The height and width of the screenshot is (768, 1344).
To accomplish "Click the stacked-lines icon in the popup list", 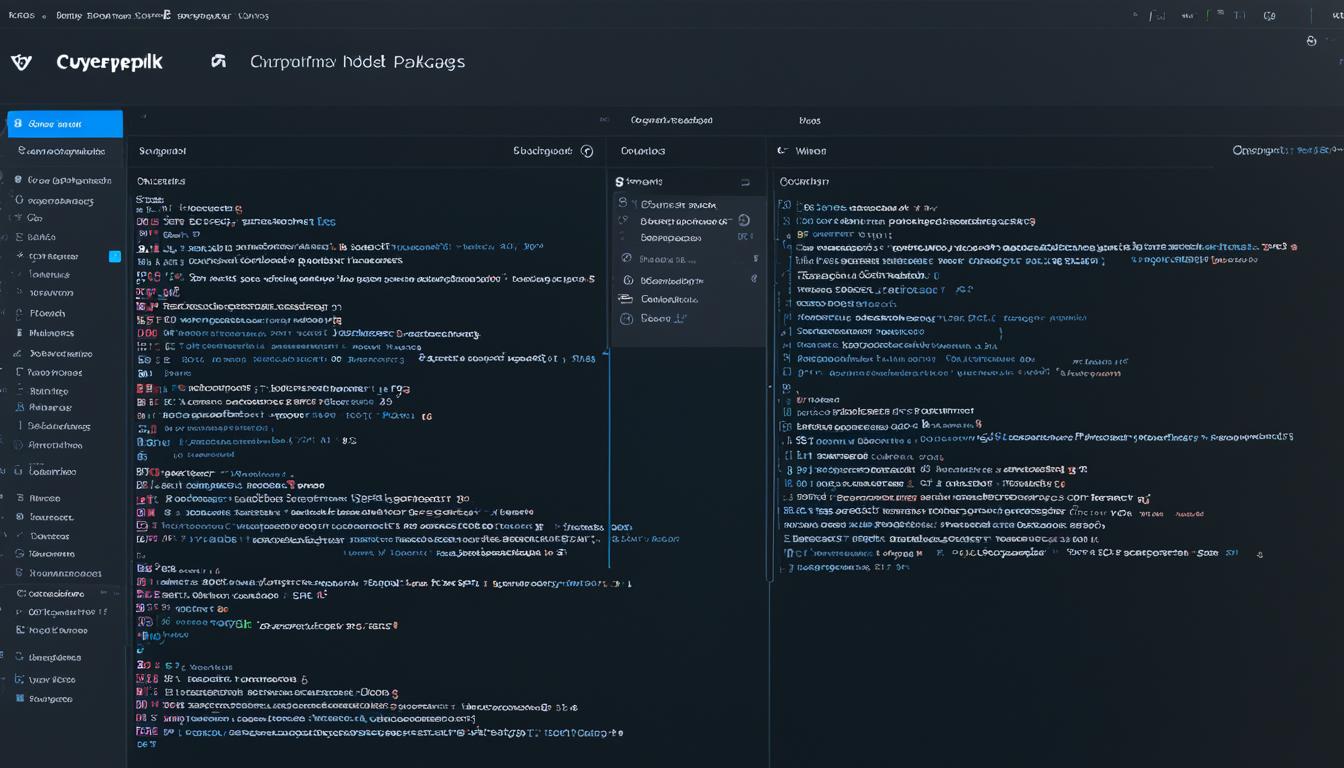I will coord(626,299).
